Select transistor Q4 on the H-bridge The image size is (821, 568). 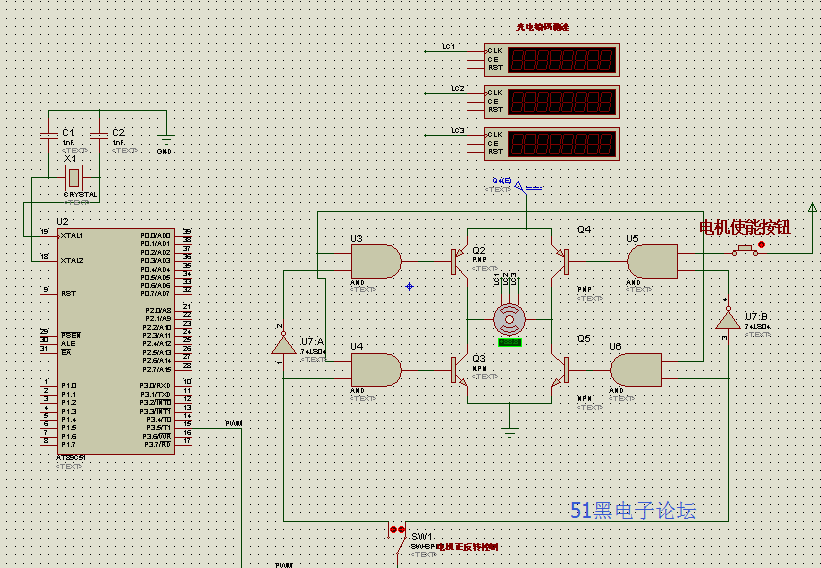(560, 261)
